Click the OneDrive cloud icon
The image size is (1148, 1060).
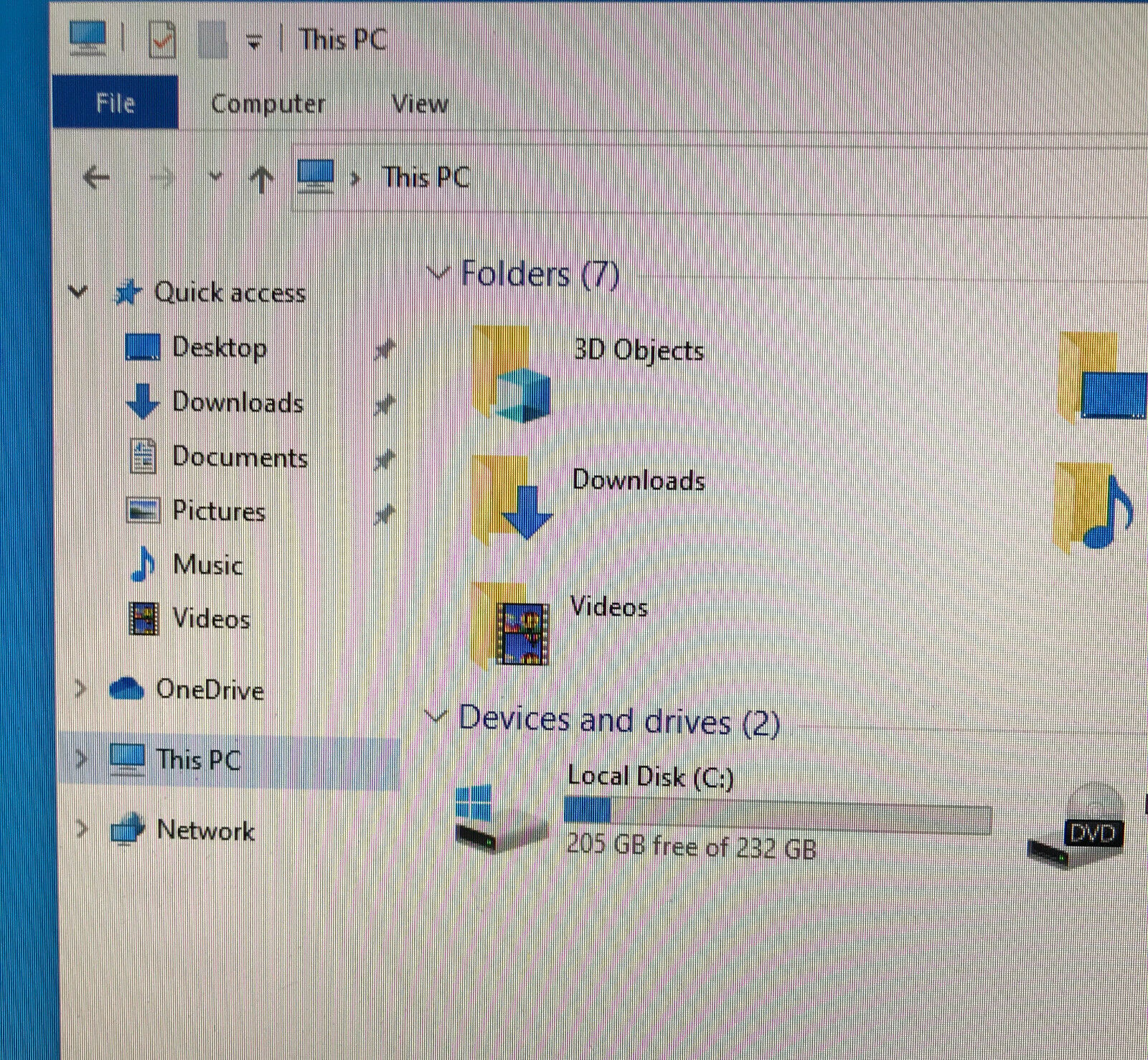pyautogui.click(x=127, y=689)
